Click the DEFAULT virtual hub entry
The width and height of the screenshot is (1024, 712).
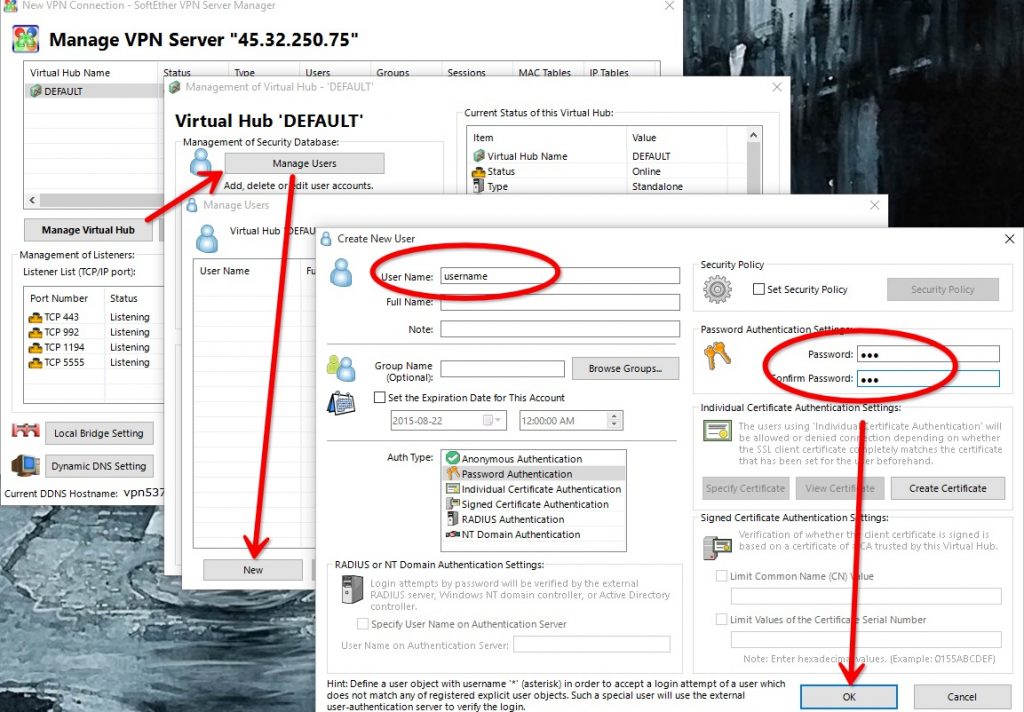62,91
